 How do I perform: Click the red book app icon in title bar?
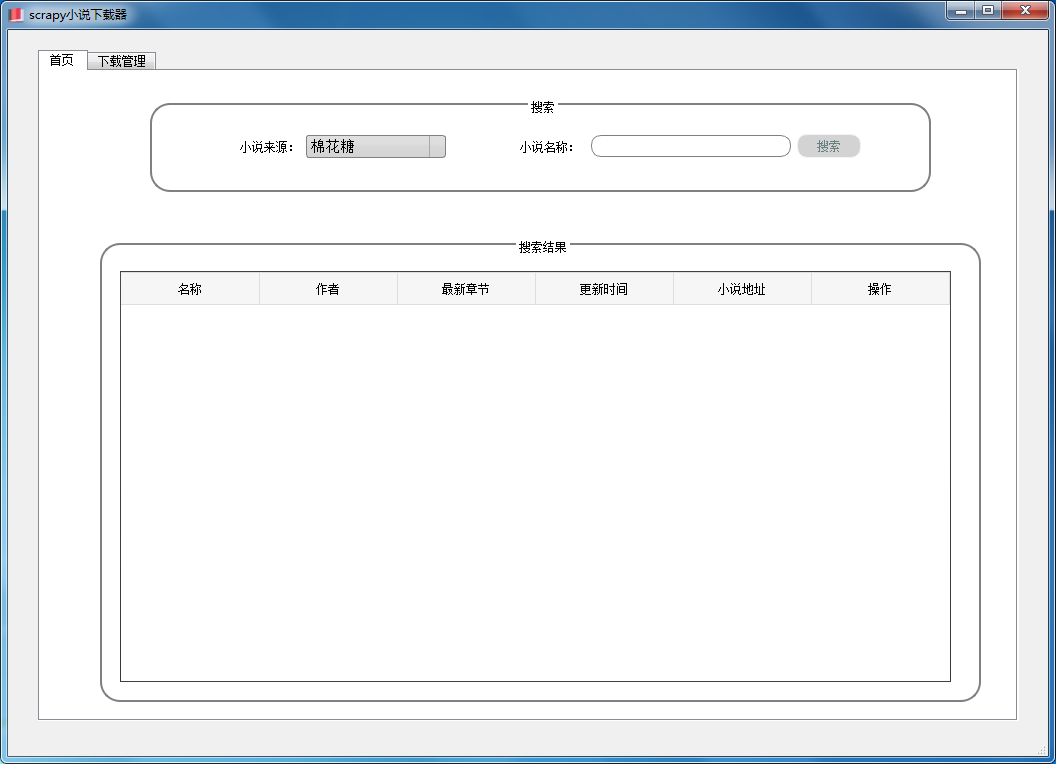click(x=15, y=14)
